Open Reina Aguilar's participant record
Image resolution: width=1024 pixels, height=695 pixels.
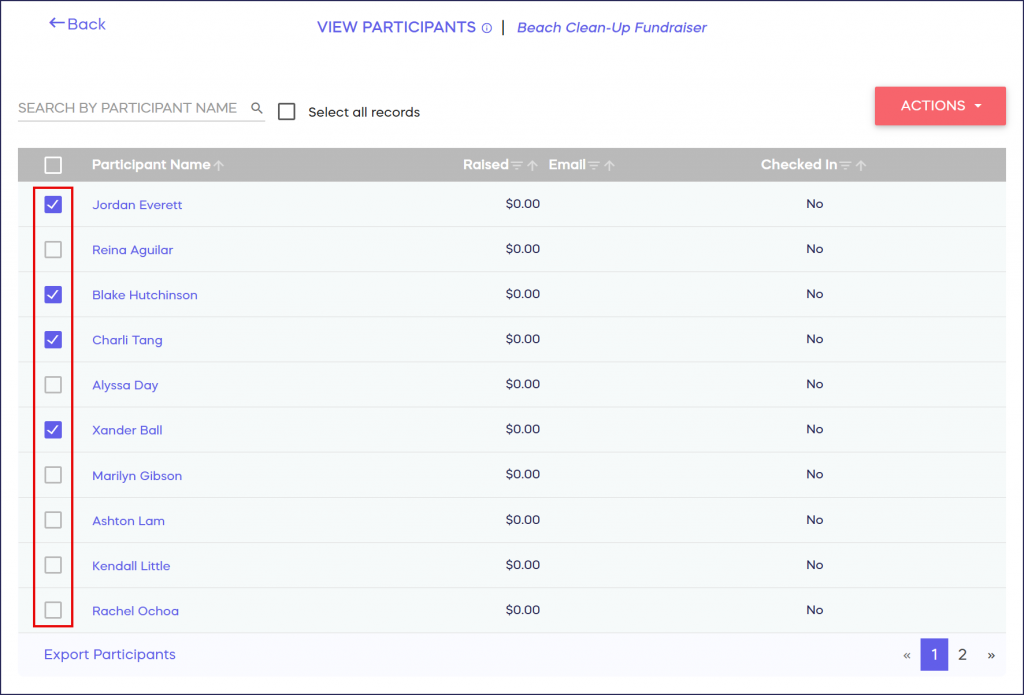coord(133,250)
